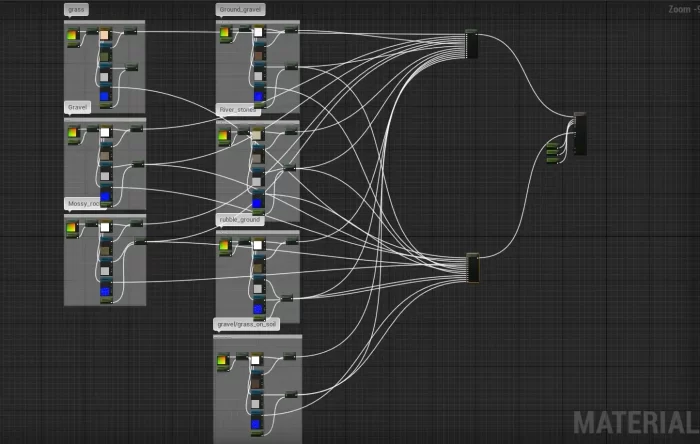Select the texture coordinate node in grass group
Image resolution: width=700 pixels, height=444 pixels.
point(72,37)
